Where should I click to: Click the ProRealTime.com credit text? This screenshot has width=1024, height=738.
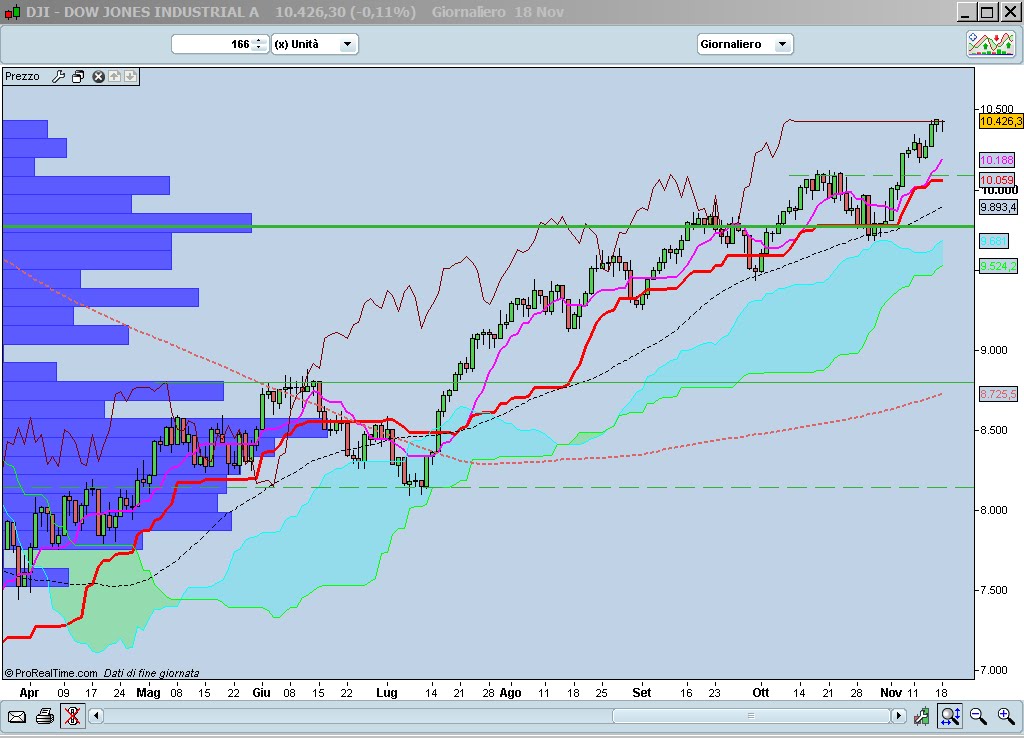click(51, 673)
